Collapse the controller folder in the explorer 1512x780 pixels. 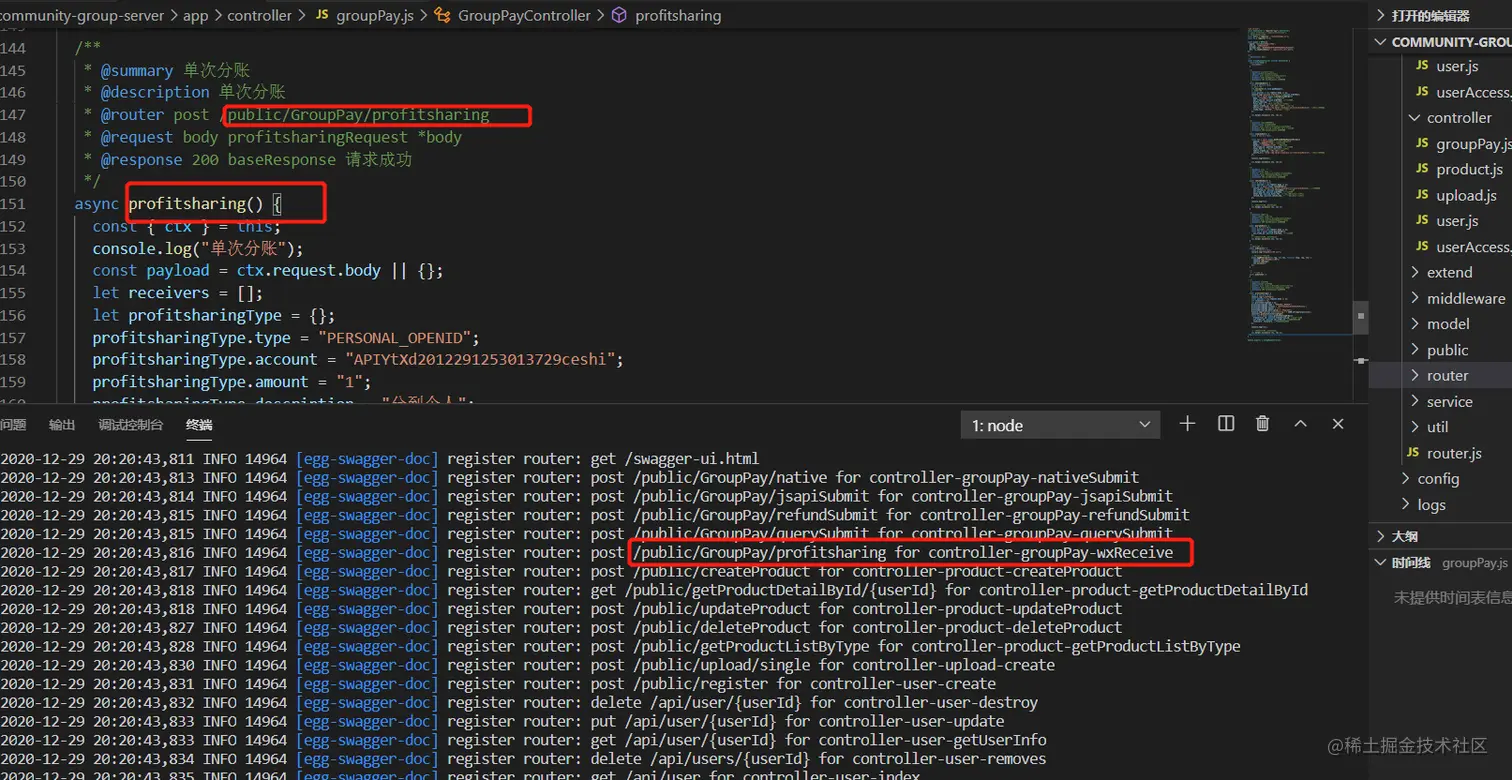coord(1413,117)
